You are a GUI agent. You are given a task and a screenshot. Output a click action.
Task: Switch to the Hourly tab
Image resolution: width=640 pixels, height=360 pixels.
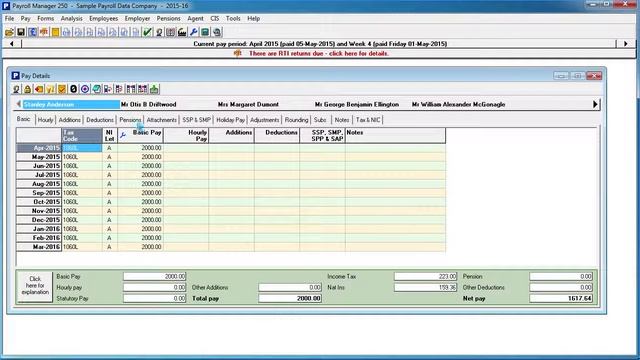tap(45, 120)
